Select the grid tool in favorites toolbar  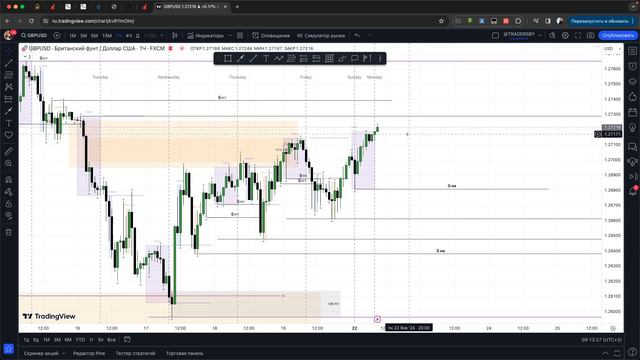coord(329,58)
